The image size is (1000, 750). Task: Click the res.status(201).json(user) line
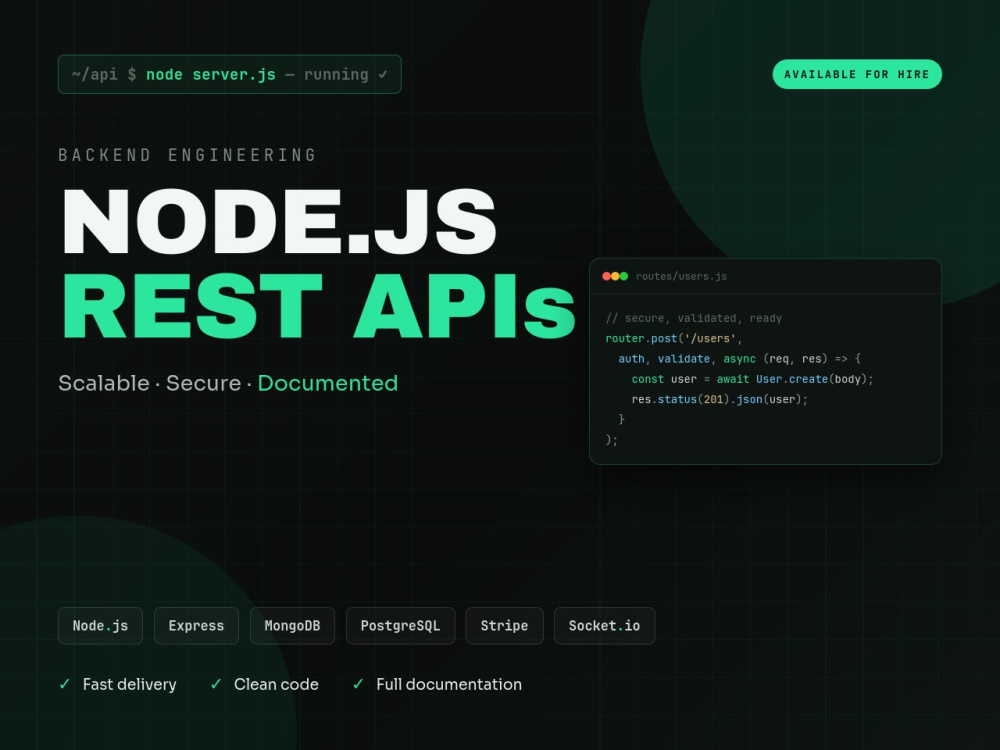(x=719, y=400)
